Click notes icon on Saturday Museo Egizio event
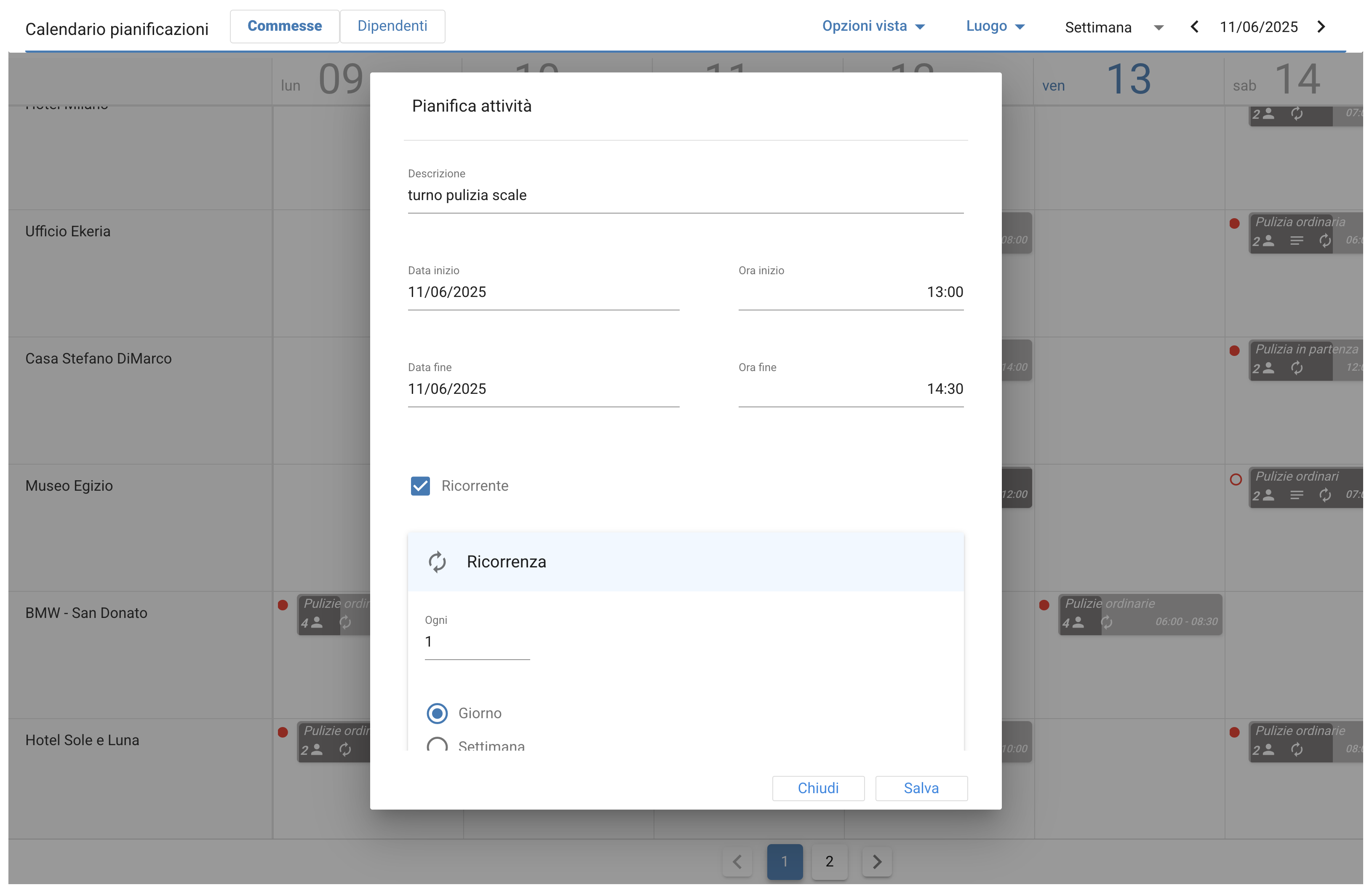This screenshot has height=893, width=1372. (x=1297, y=495)
